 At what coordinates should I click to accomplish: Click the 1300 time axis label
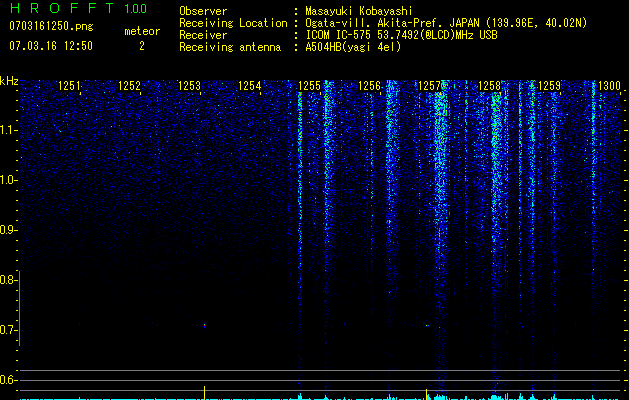[609, 86]
